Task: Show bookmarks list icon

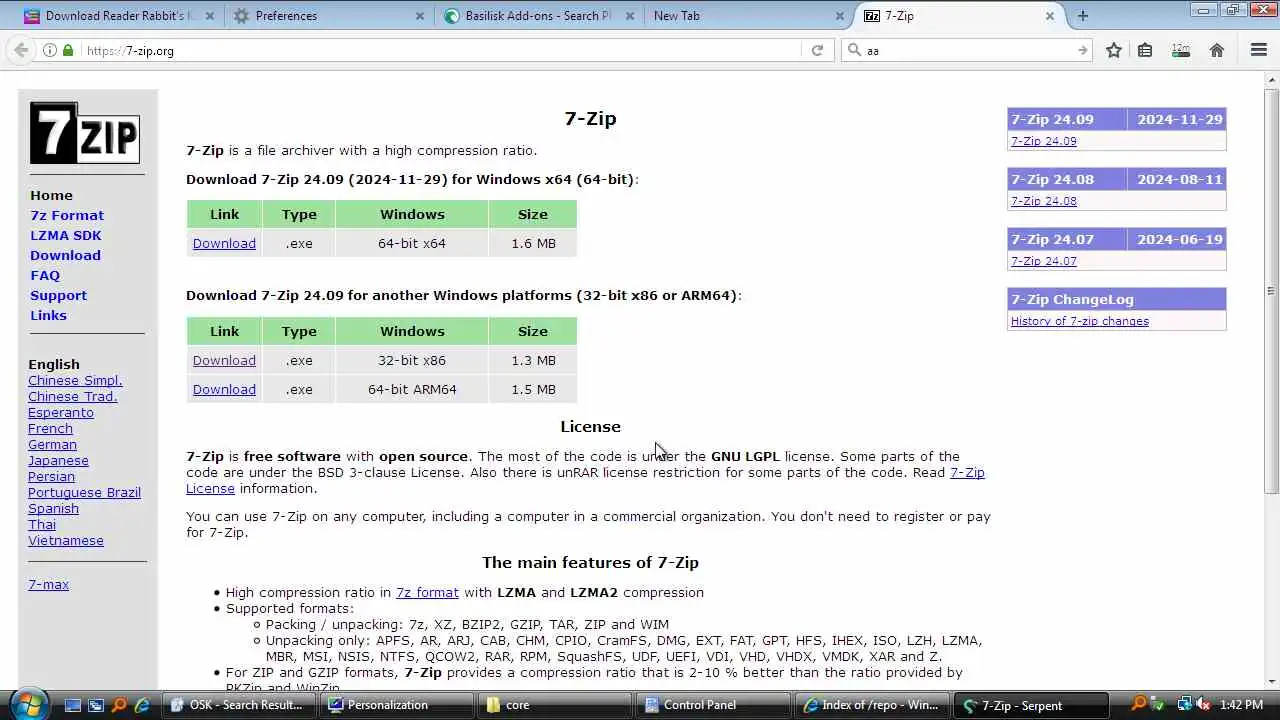Action: click(1146, 50)
